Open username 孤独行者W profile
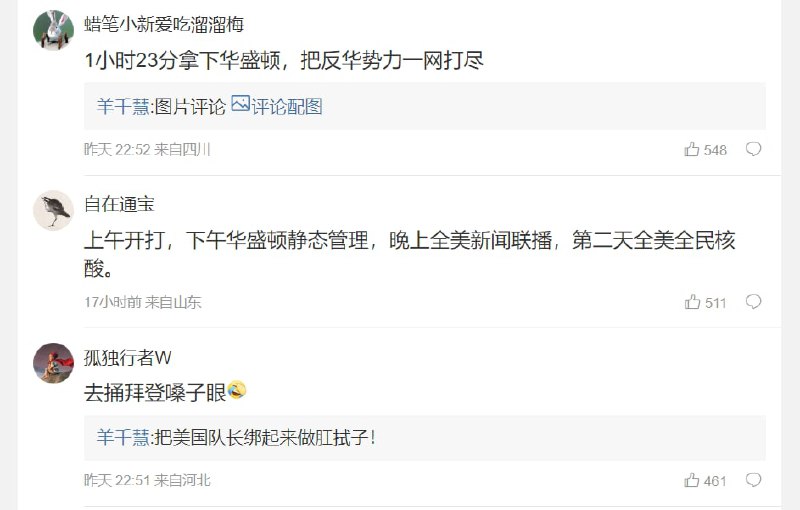Screen dimensions: 800x510 click(x=128, y=358)
